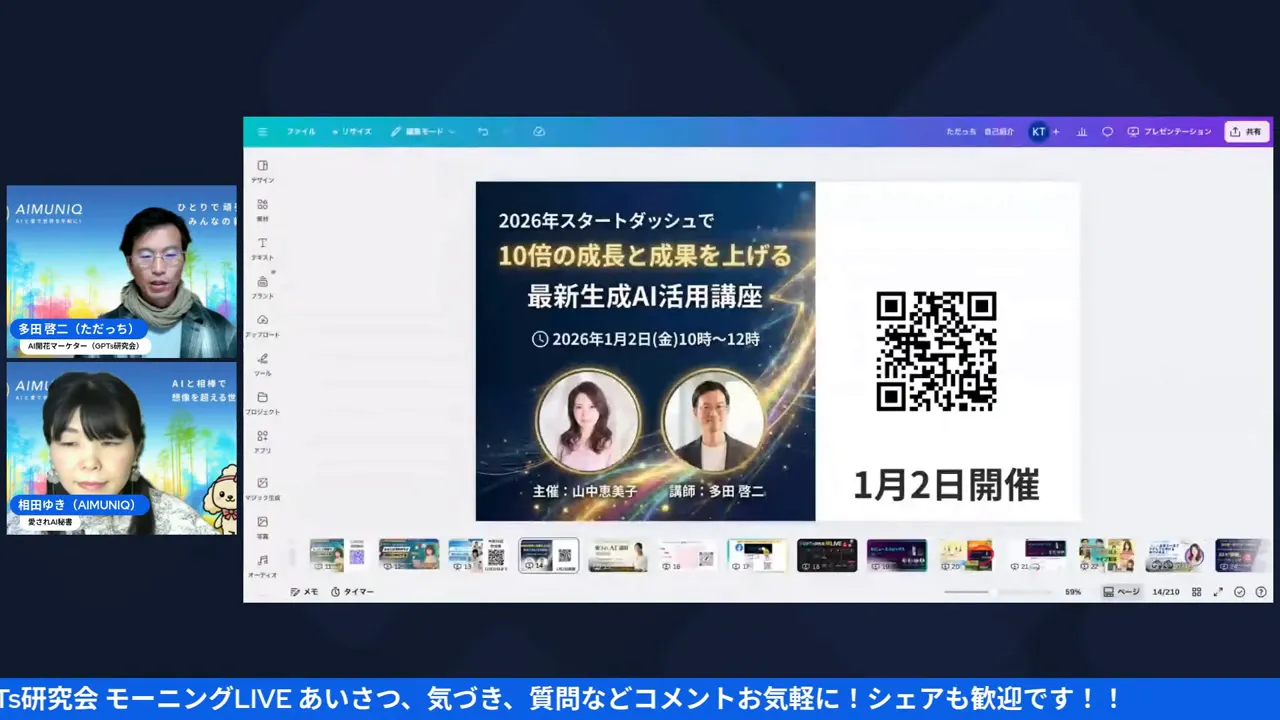
Task: Open the オーディオ (Audio) panel
Action: tap(262, 565)
